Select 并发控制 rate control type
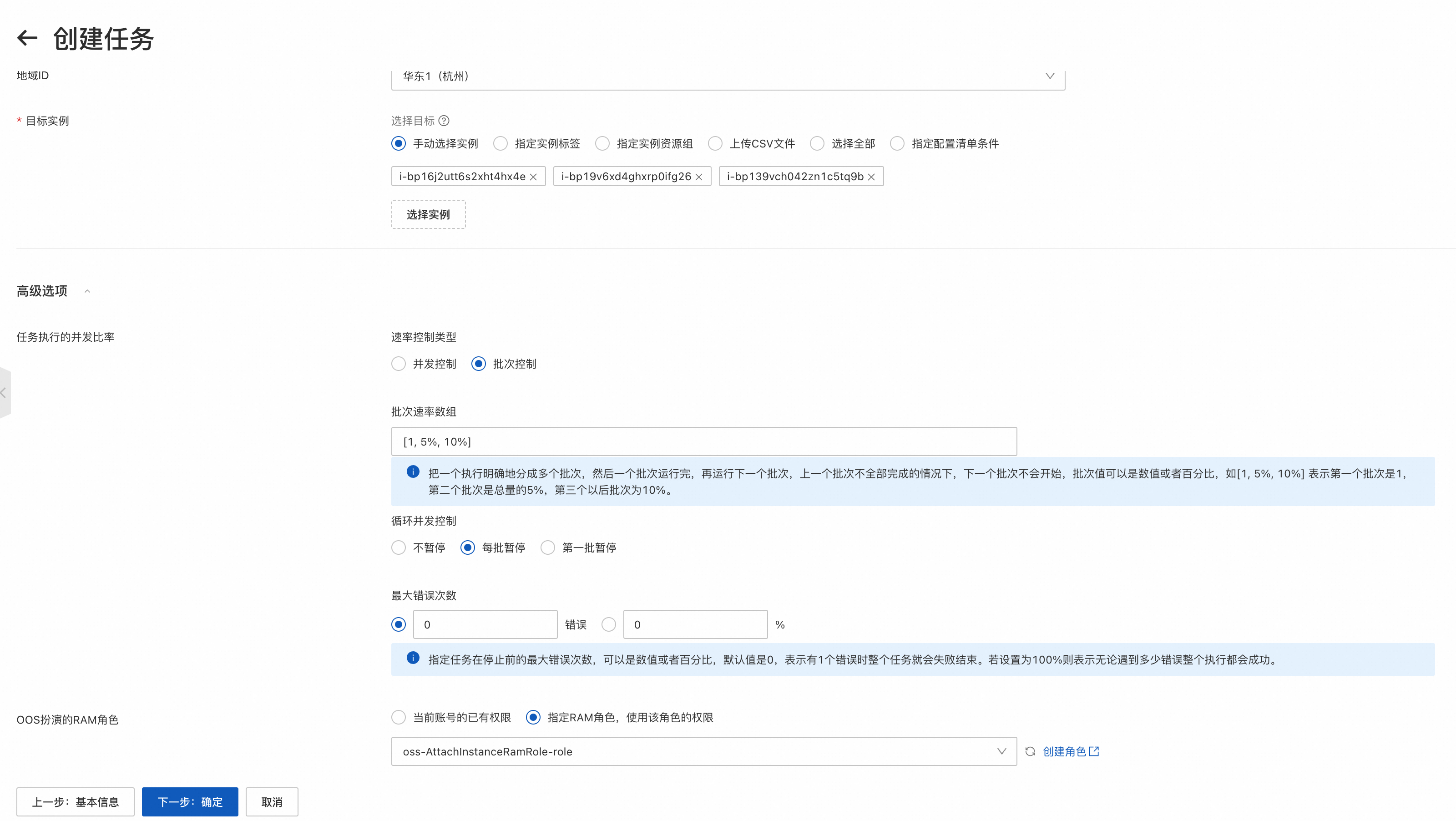 click(399, 364)
